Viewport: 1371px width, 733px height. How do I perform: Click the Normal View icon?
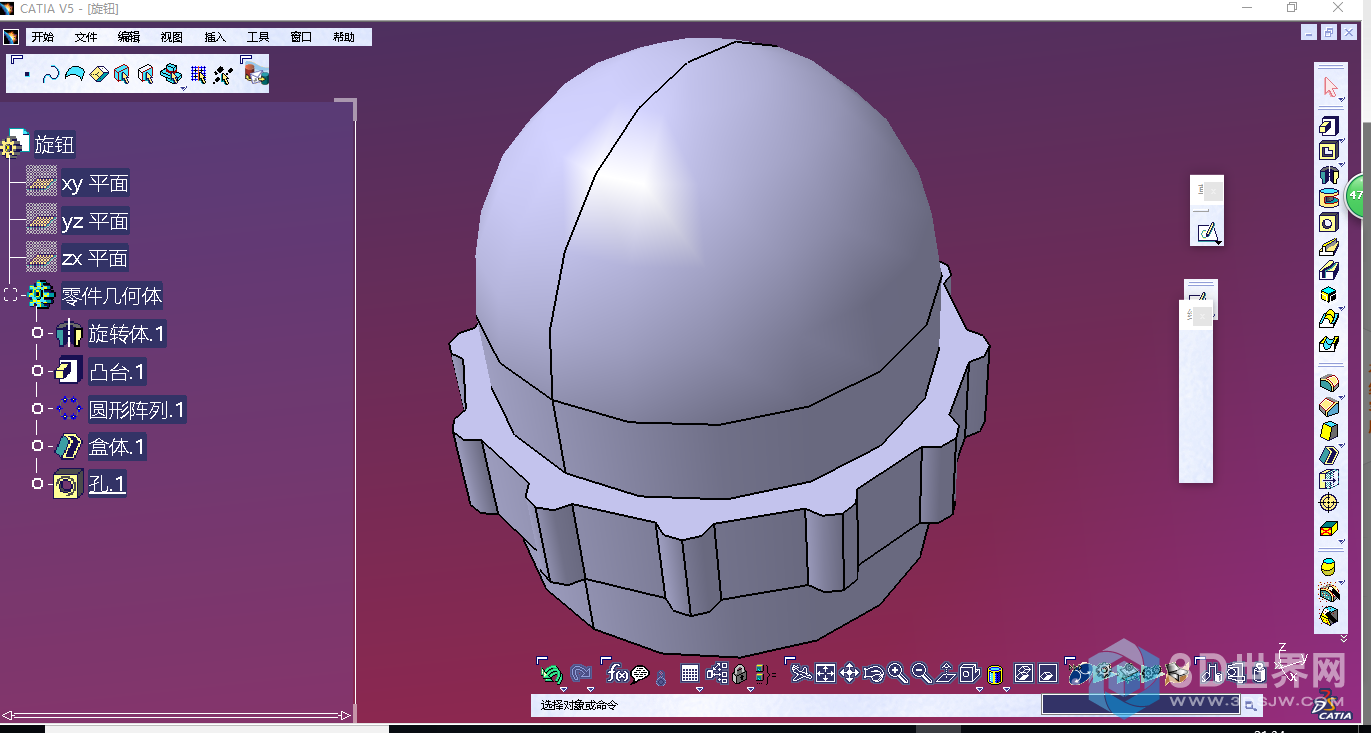(x=945, y=674)
